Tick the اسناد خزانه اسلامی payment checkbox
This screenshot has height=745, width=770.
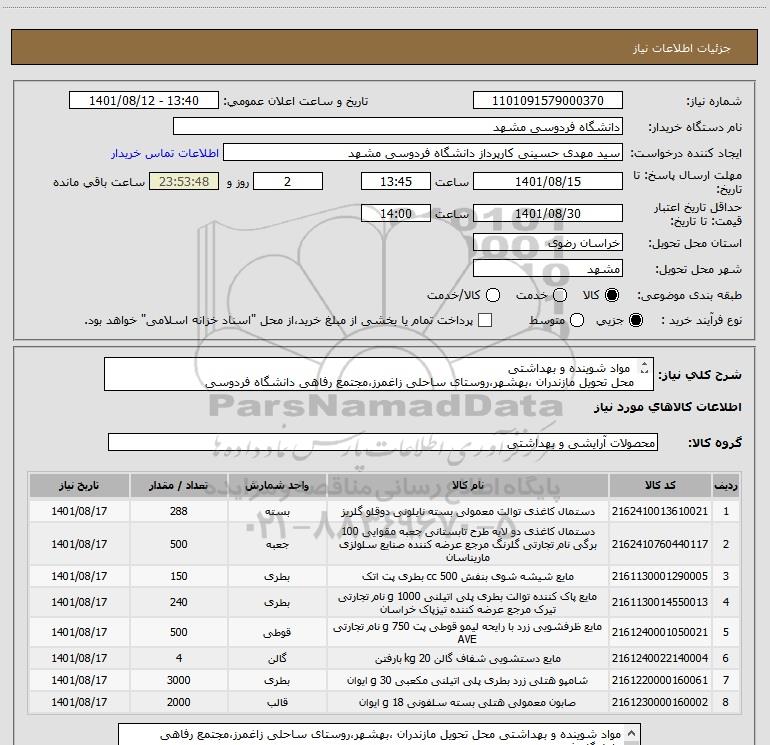click(485, 320)
